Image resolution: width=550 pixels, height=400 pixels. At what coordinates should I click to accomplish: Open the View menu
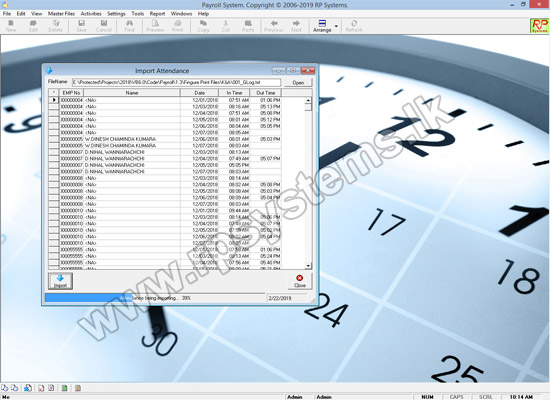point(36,14)
